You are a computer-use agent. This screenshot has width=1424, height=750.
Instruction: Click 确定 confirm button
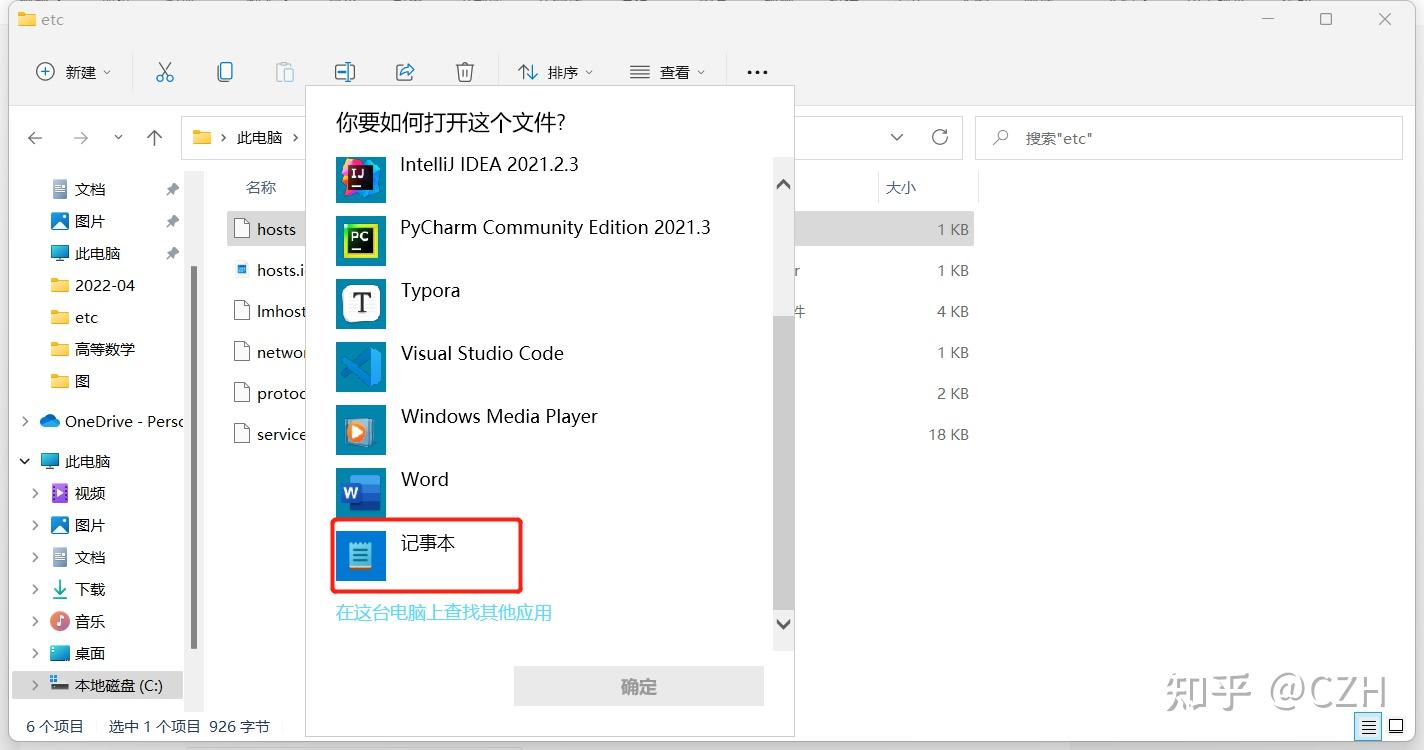[x=639, y=687]
